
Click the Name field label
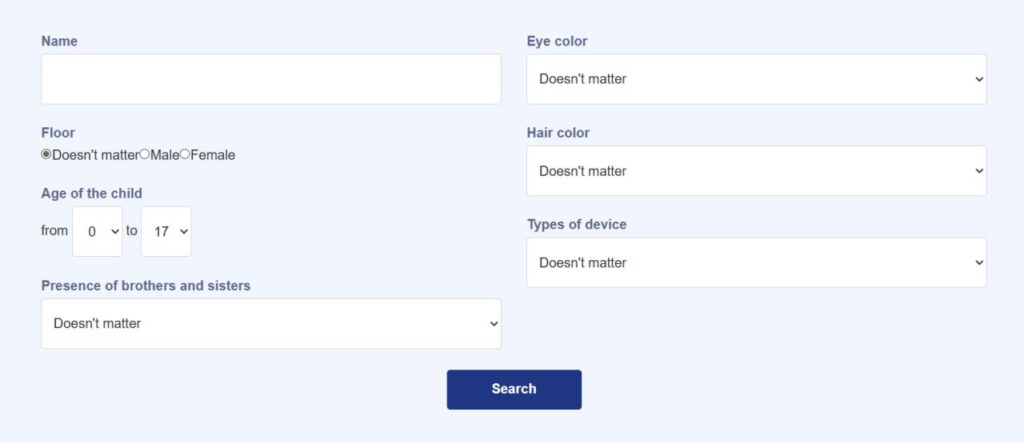click(x=59, y=41)
